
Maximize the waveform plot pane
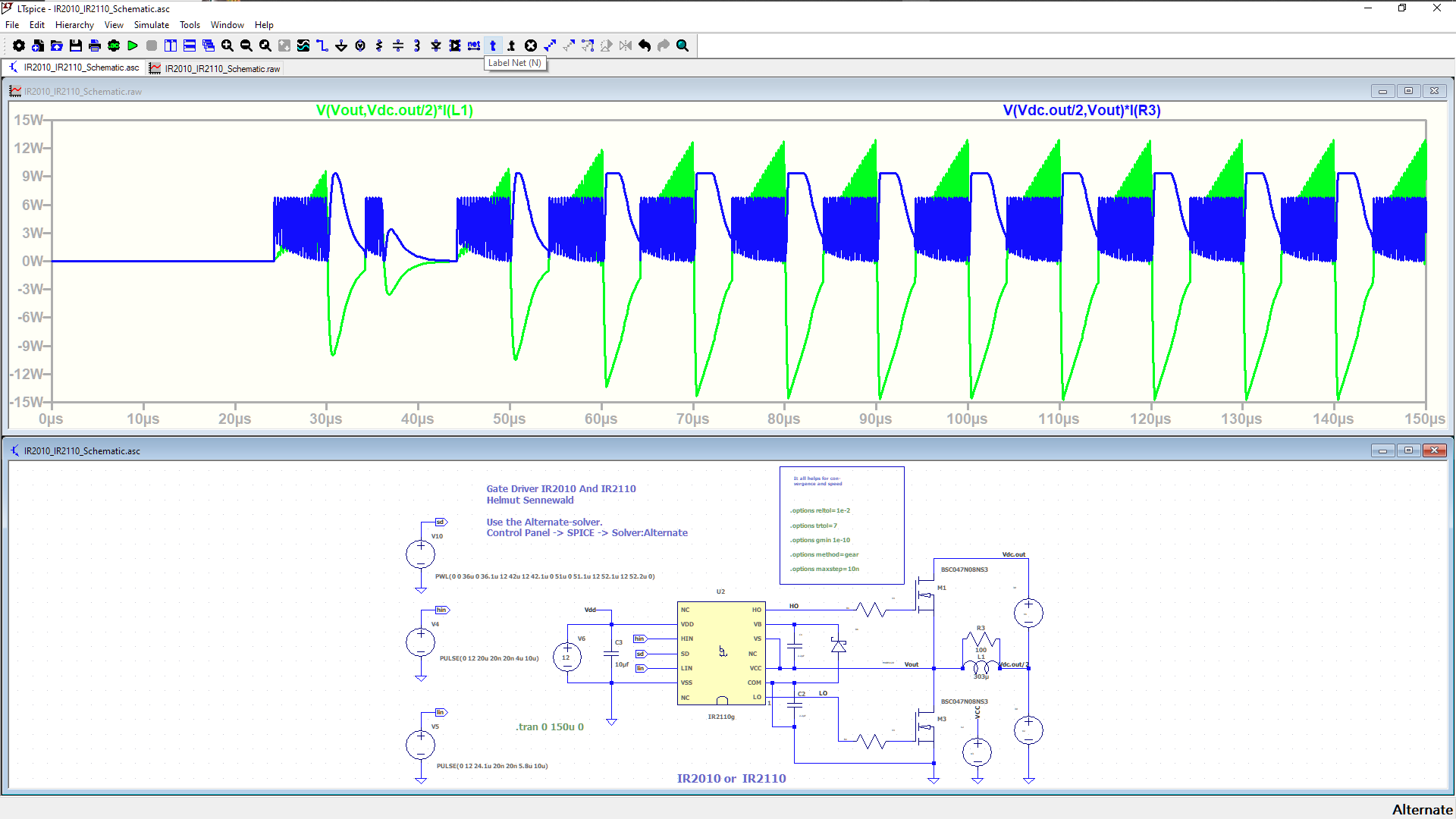(1408, 91)
